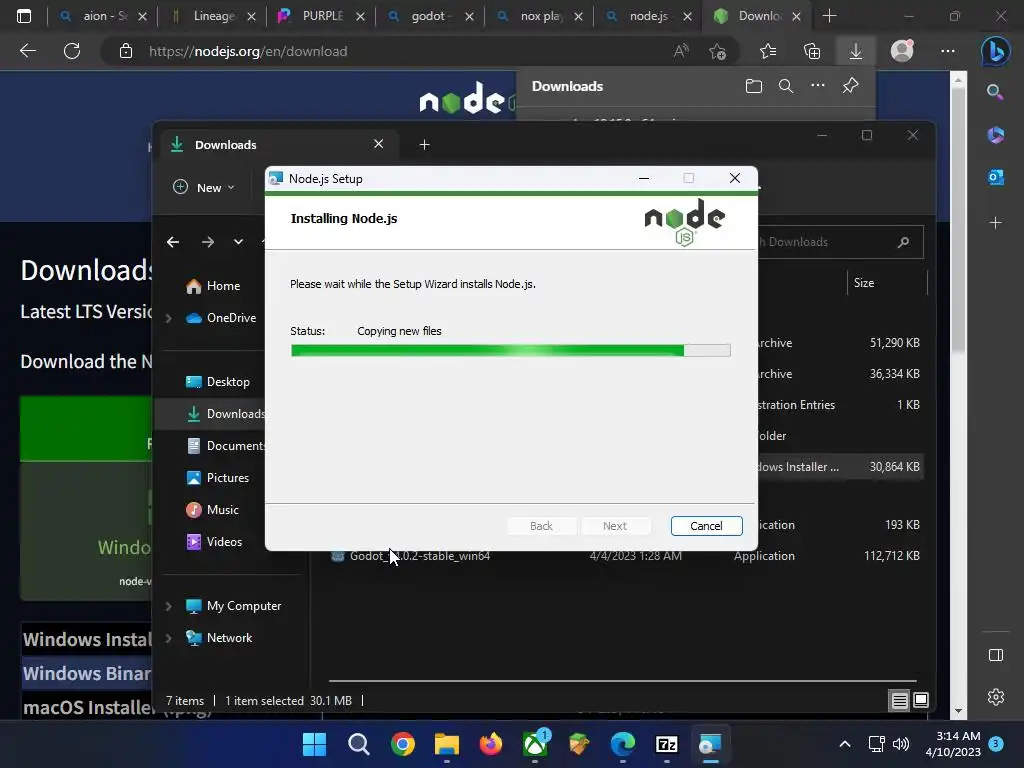The width and height of the screenshot is (1024, 768).
Task: Expand the OneDrive tree node
Action: point(168,318)
